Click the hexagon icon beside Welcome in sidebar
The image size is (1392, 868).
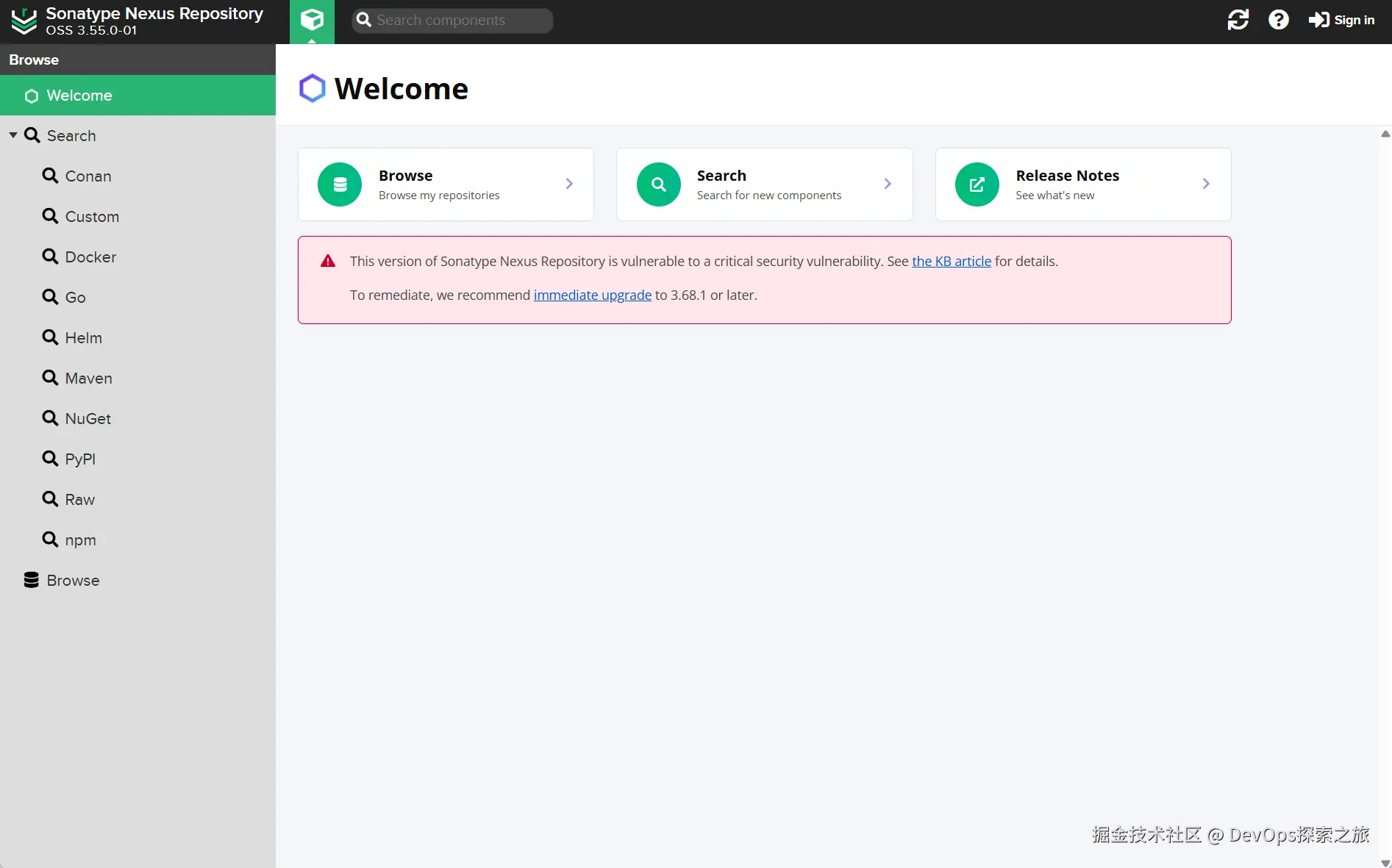[x=32, y=96]
